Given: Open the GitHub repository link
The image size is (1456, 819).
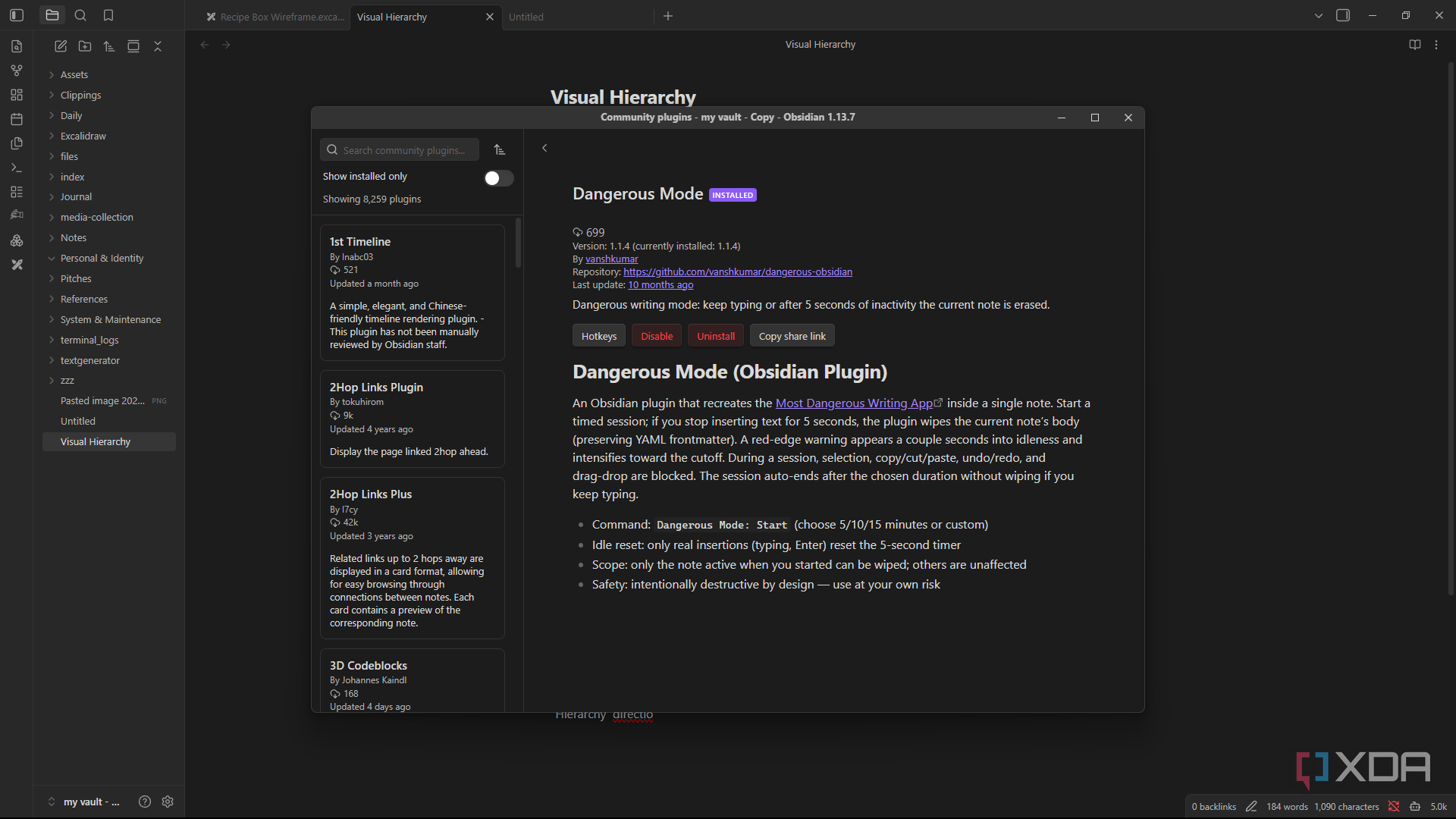Looking at the screenshot, I should click(x=738, y=271).
